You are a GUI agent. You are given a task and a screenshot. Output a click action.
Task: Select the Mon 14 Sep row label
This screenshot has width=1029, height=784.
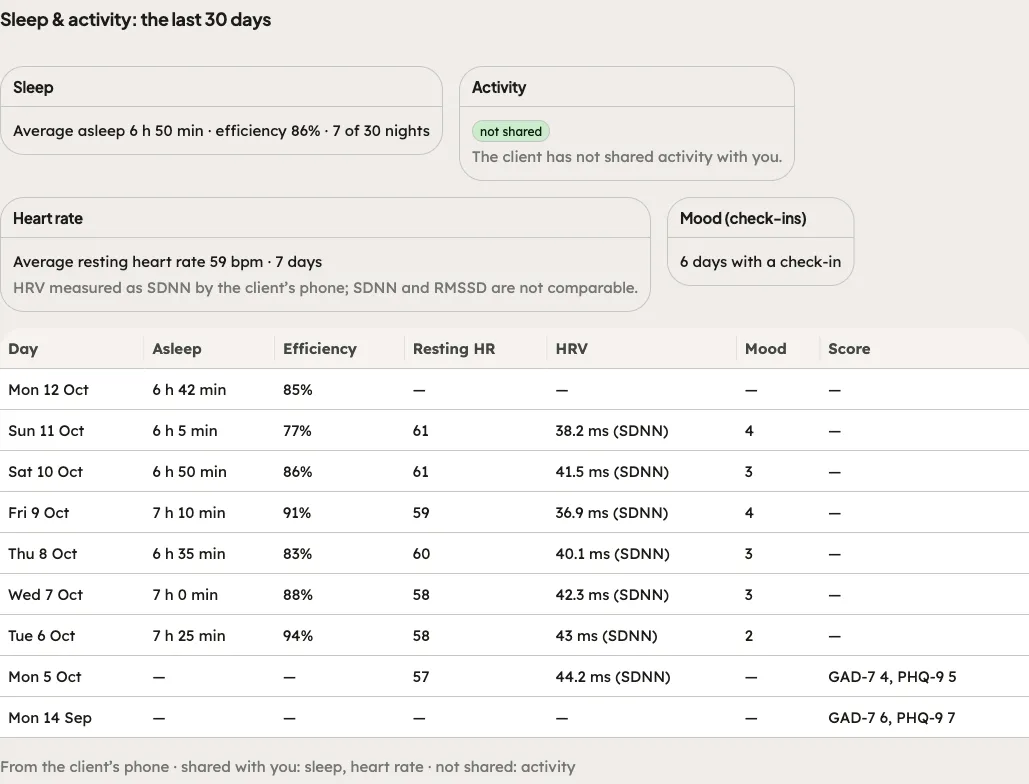[50, 718]
